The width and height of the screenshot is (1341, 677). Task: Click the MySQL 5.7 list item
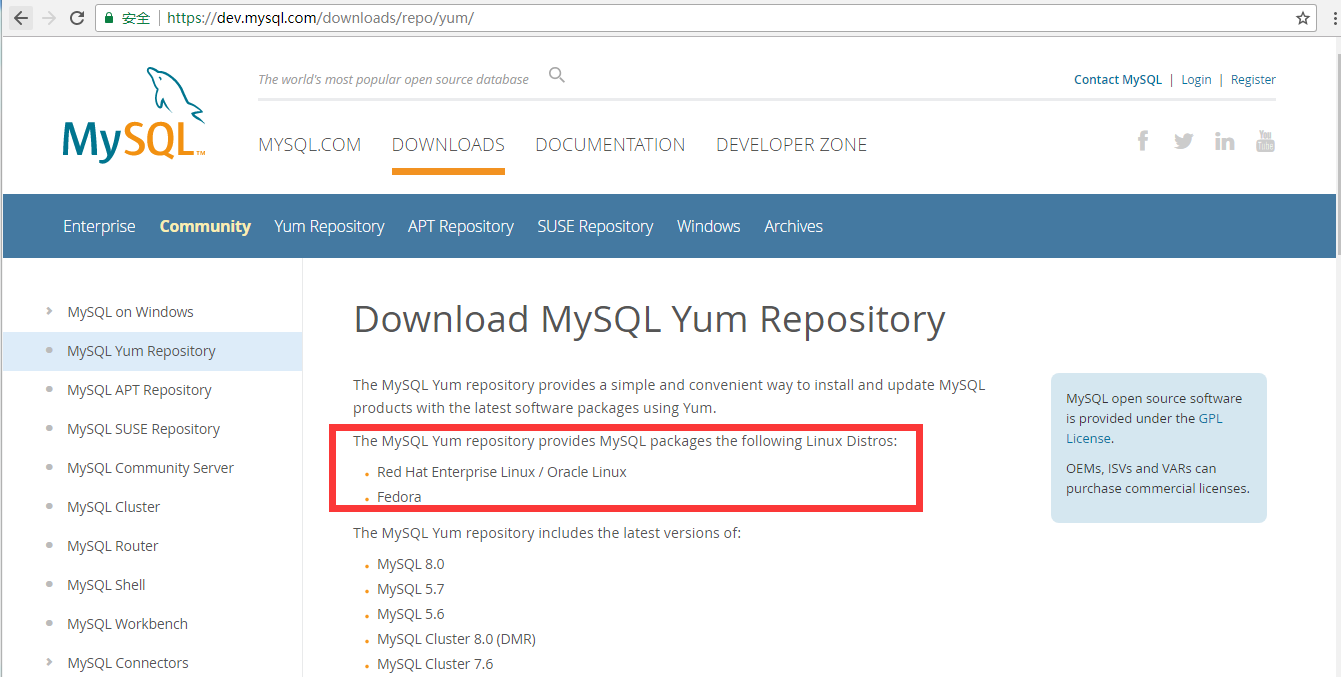click(x=410, y=589)
